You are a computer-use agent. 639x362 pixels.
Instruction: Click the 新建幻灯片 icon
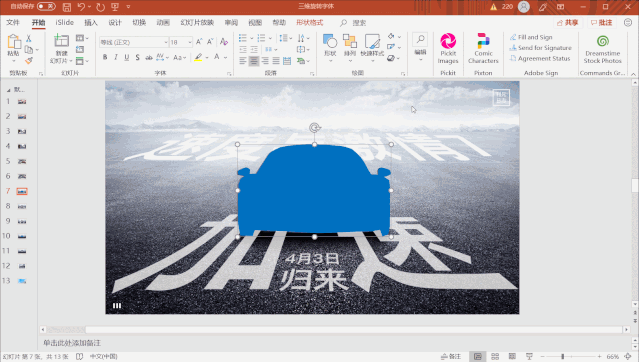(62, 41)
